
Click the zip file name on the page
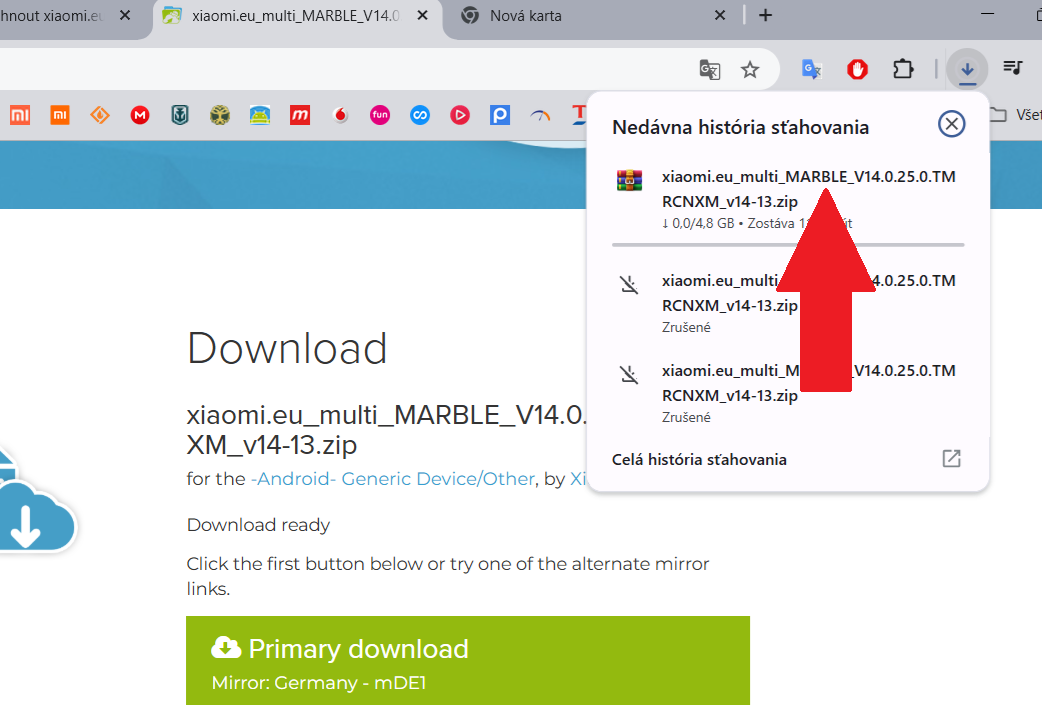point(386,429)
